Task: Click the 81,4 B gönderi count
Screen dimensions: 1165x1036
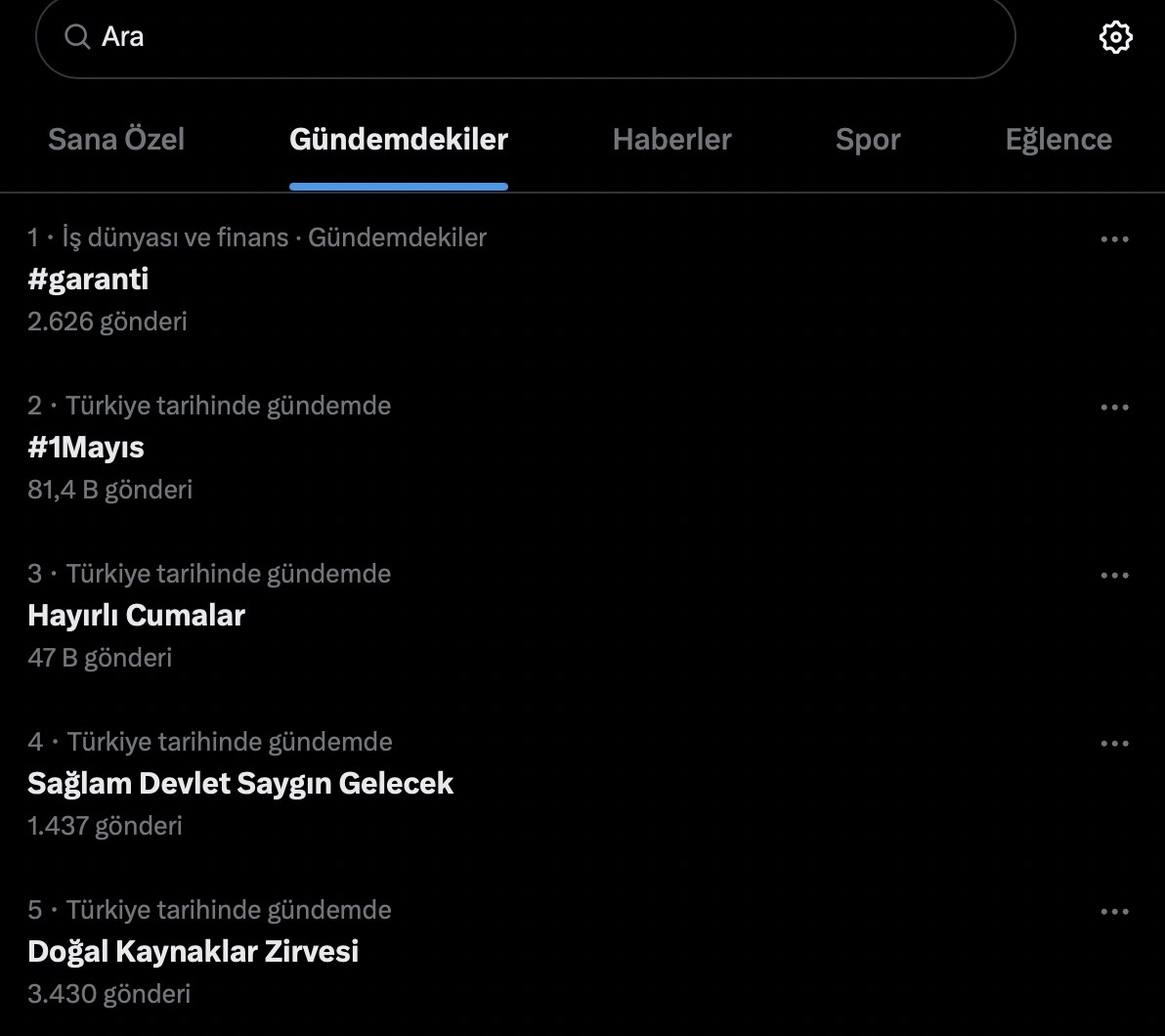Action: tap(110, 490)
